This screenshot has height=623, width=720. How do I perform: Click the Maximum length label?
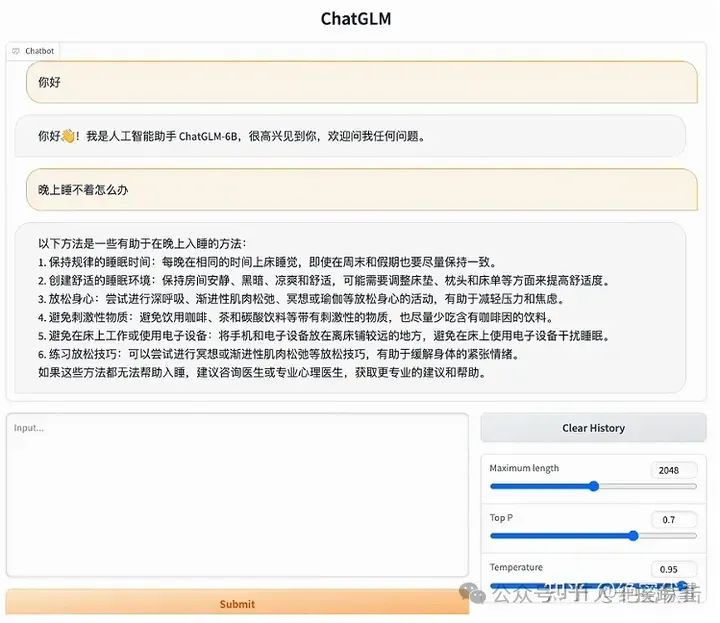tap(524, 468)
